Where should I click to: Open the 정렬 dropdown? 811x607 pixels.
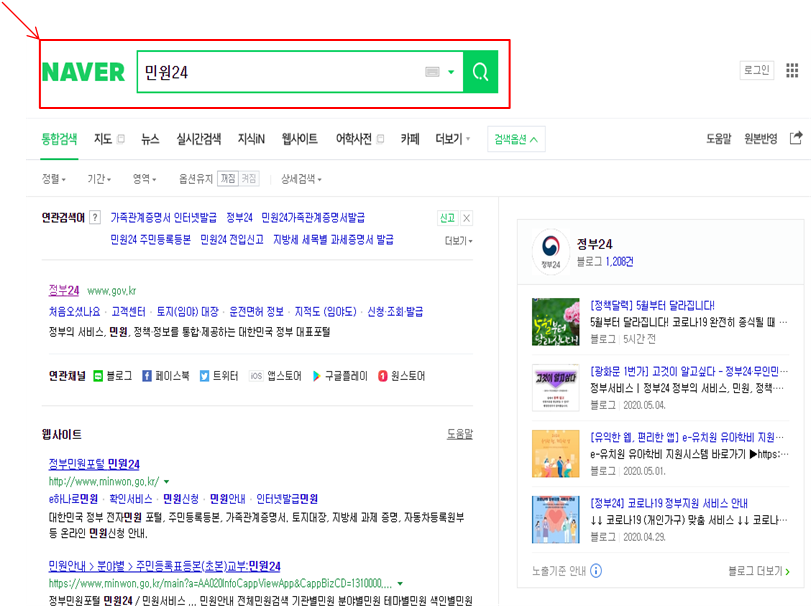pos(54,179)
